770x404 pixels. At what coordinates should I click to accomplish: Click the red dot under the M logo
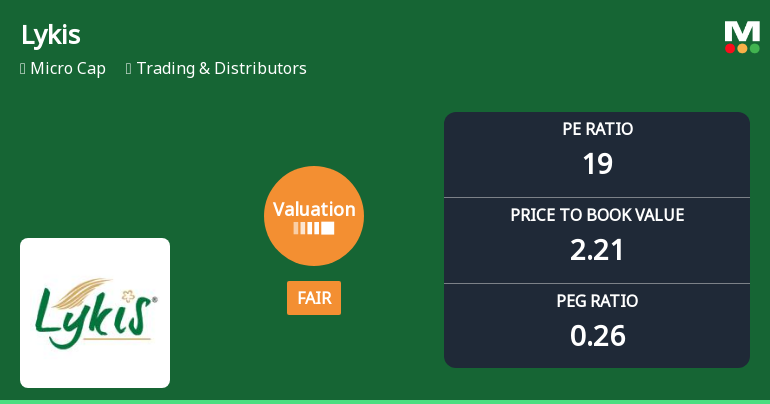(x=730, y=48)
